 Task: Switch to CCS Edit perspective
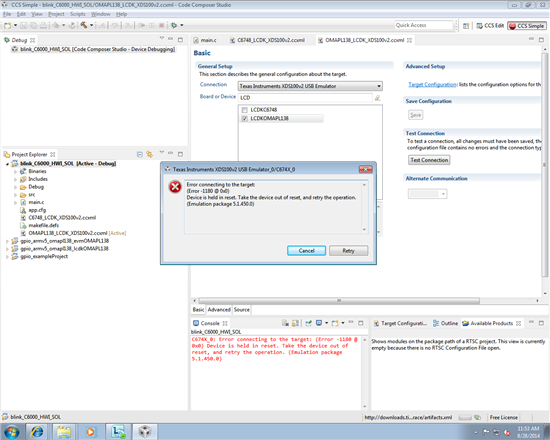(490, 26)
